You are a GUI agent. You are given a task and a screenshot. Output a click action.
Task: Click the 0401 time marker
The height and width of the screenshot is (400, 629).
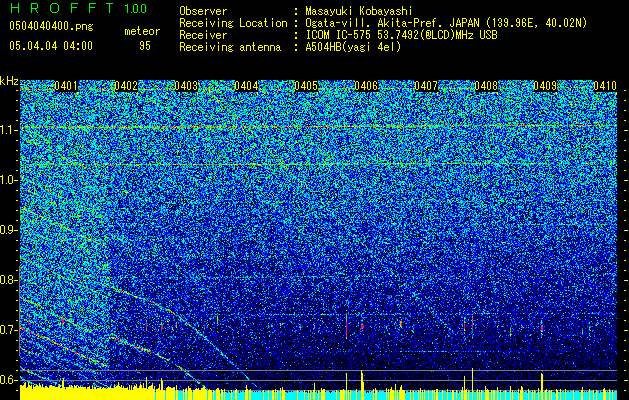pos(66,86)
